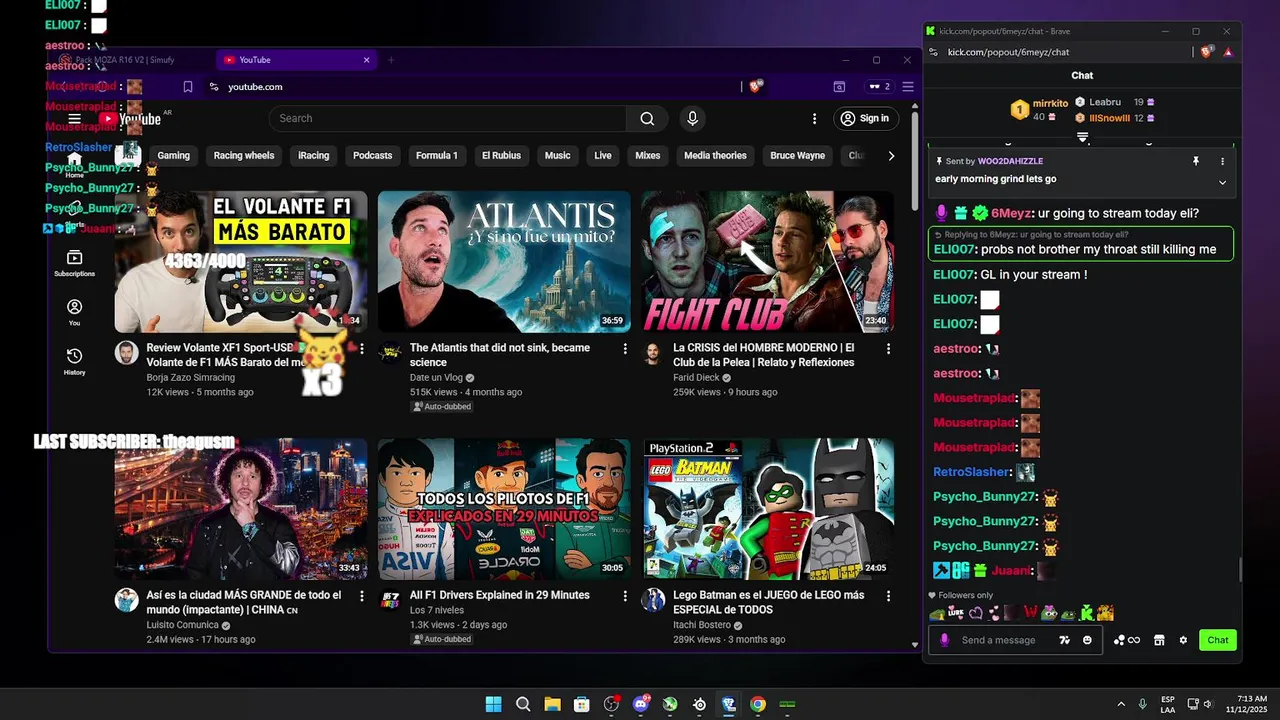Show hidden system tray icons
Image resolution: width=1280 pixels, height=720 pixels.
[x=1121, y=704]
